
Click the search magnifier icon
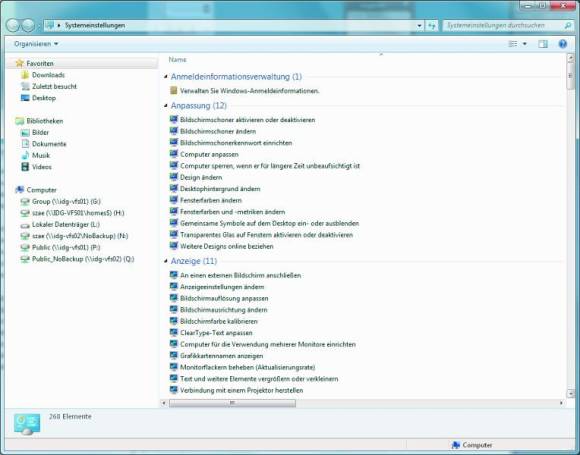coord(568,26)
